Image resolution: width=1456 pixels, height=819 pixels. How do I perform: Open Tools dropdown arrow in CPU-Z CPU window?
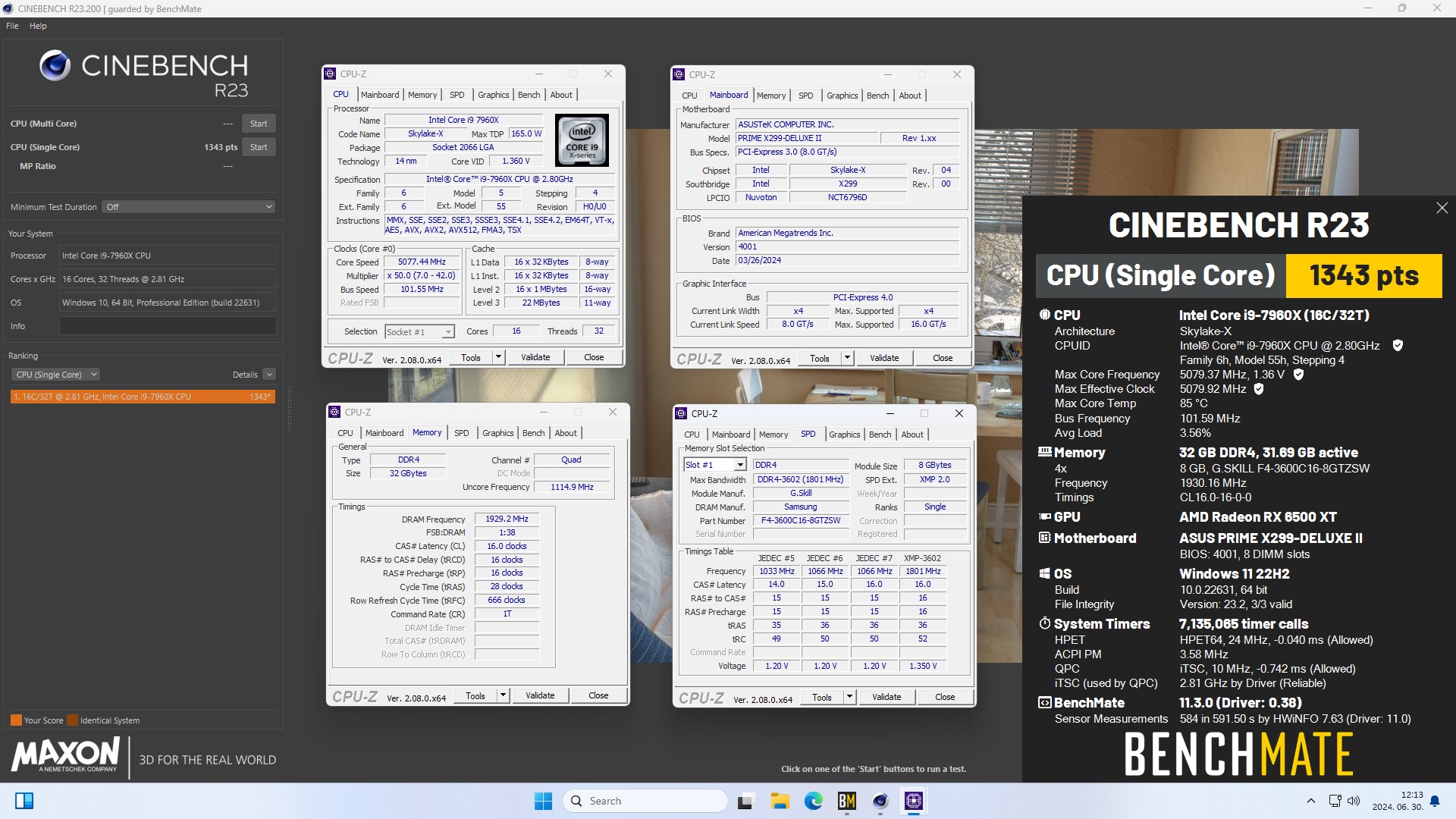coord(498,357)
